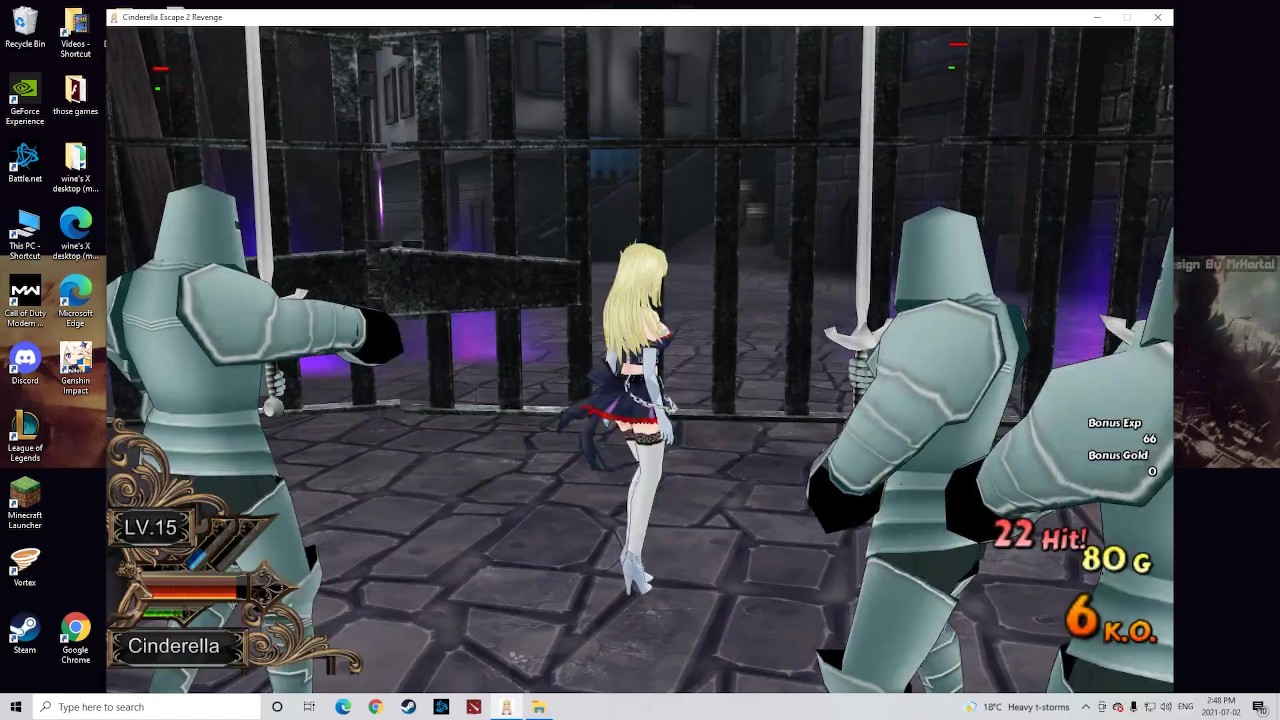Click the 'Cinderella' character name plate
1280x720 pixels.
(x=174, y=646)
